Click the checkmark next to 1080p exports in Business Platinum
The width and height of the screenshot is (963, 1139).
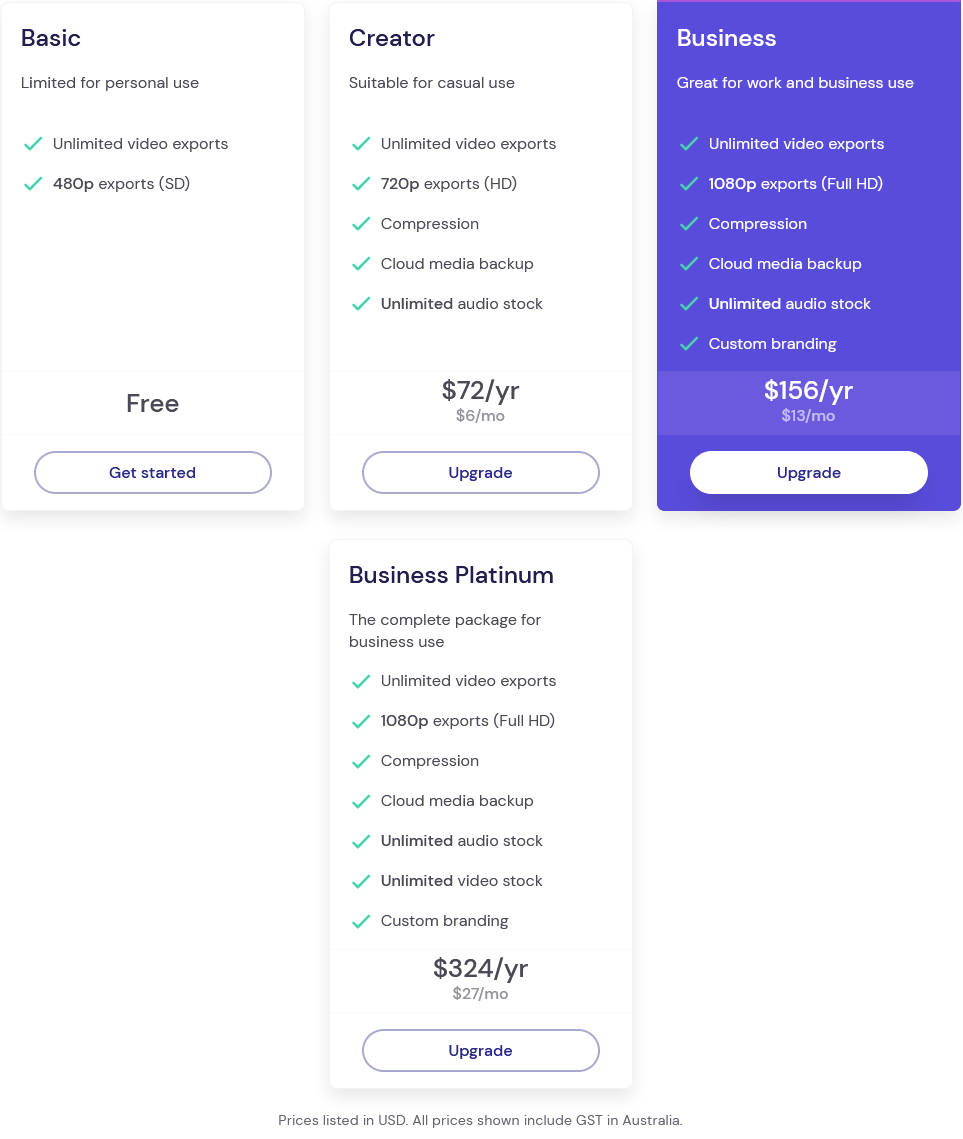click(x=361, y=721)
